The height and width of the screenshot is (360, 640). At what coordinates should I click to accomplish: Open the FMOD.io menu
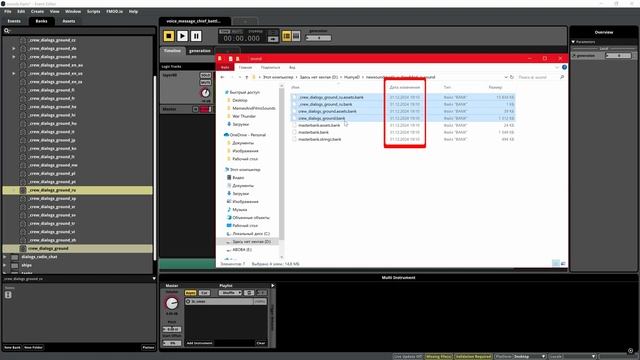115,11
